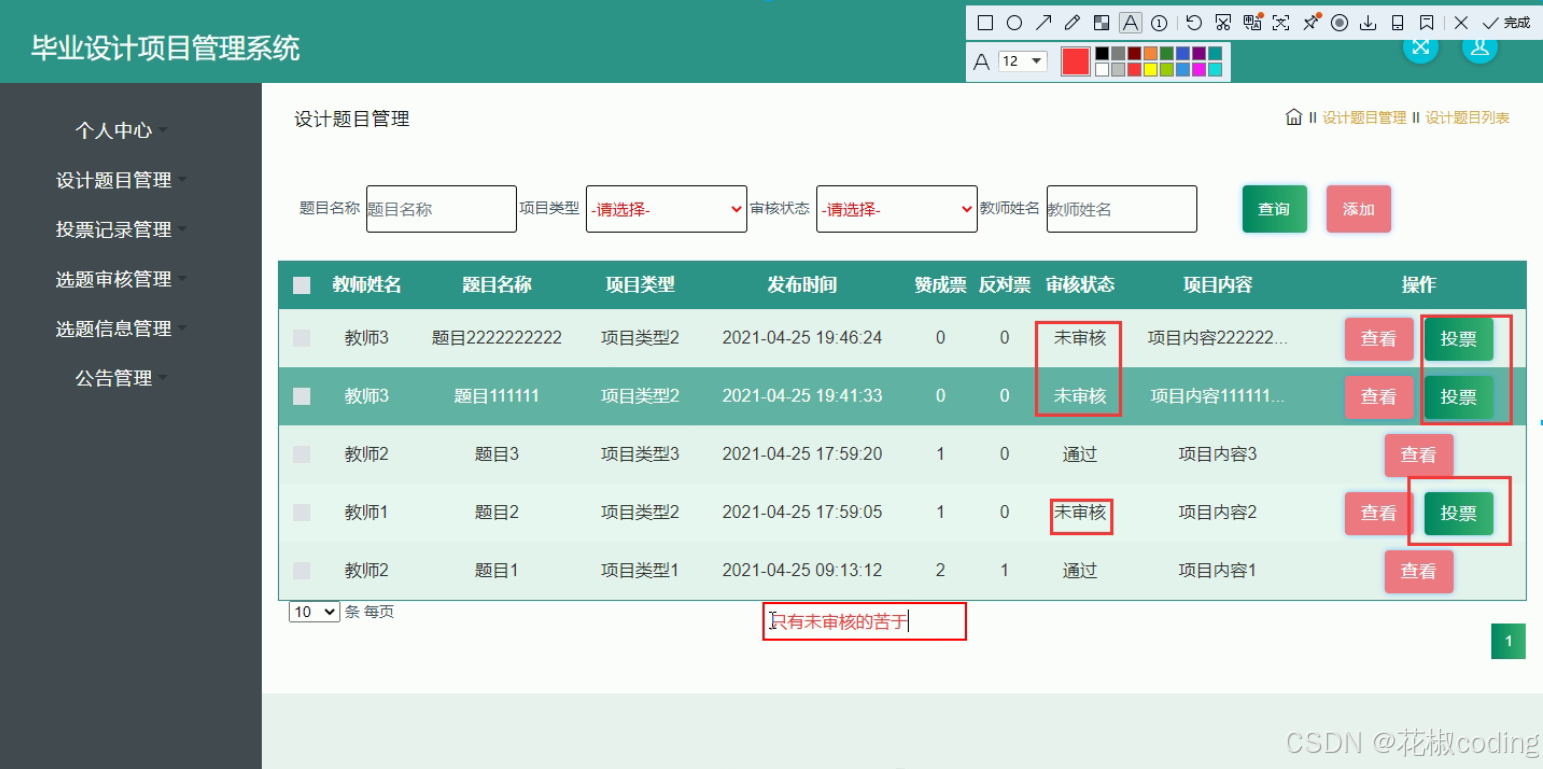Viewport: 1543px width, 769px height.
Task: Click 查看 for 题目1 row
Action: coord(1418,571)
